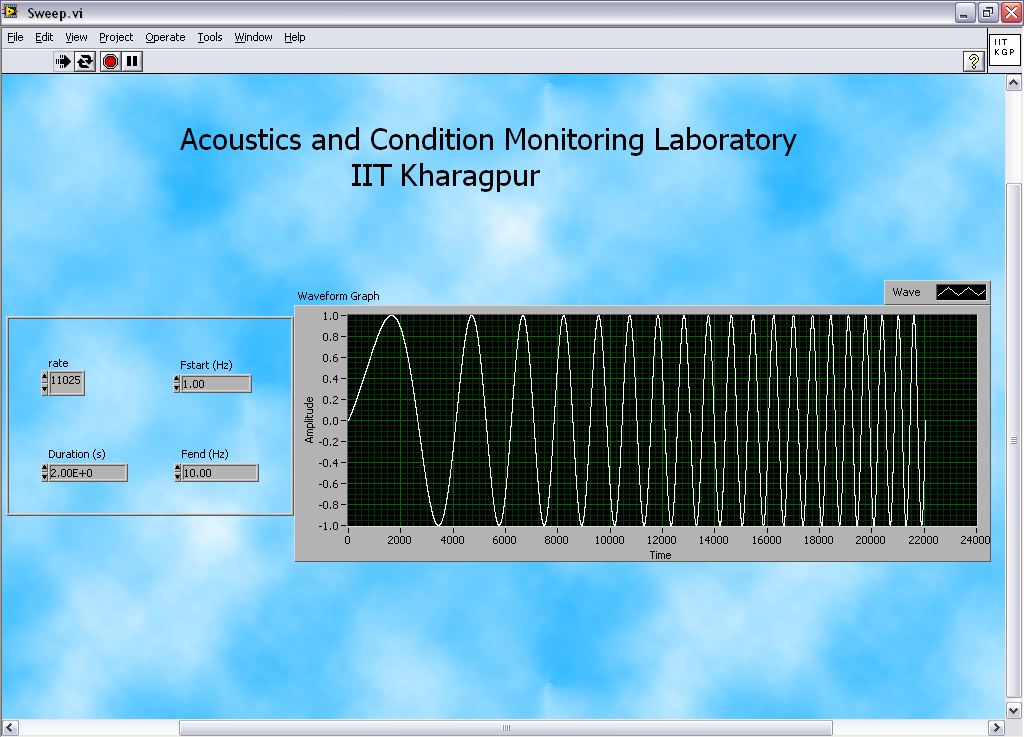The image size is (1024, 737).
Task: Decrement Fstart (Hz) with down arrow
Action: (177, 388)
